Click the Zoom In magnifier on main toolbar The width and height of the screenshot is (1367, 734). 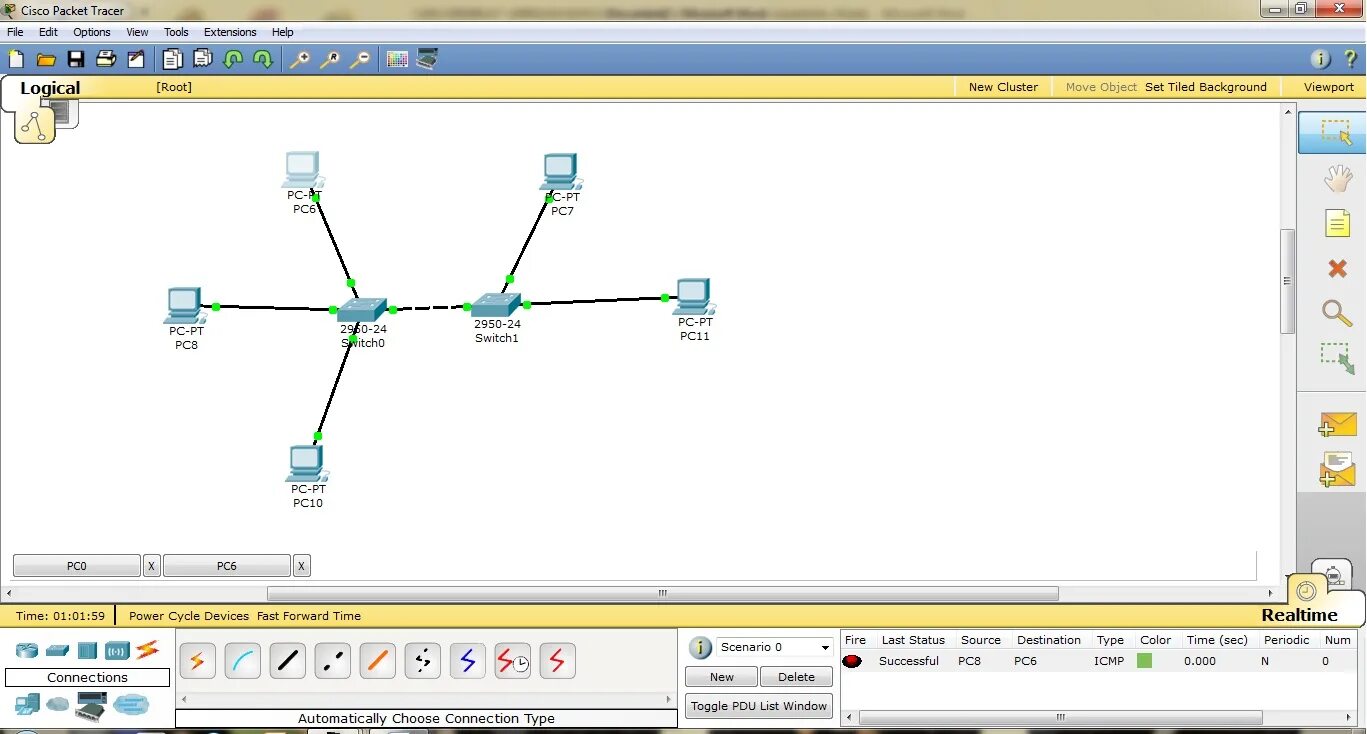(300, 59)
